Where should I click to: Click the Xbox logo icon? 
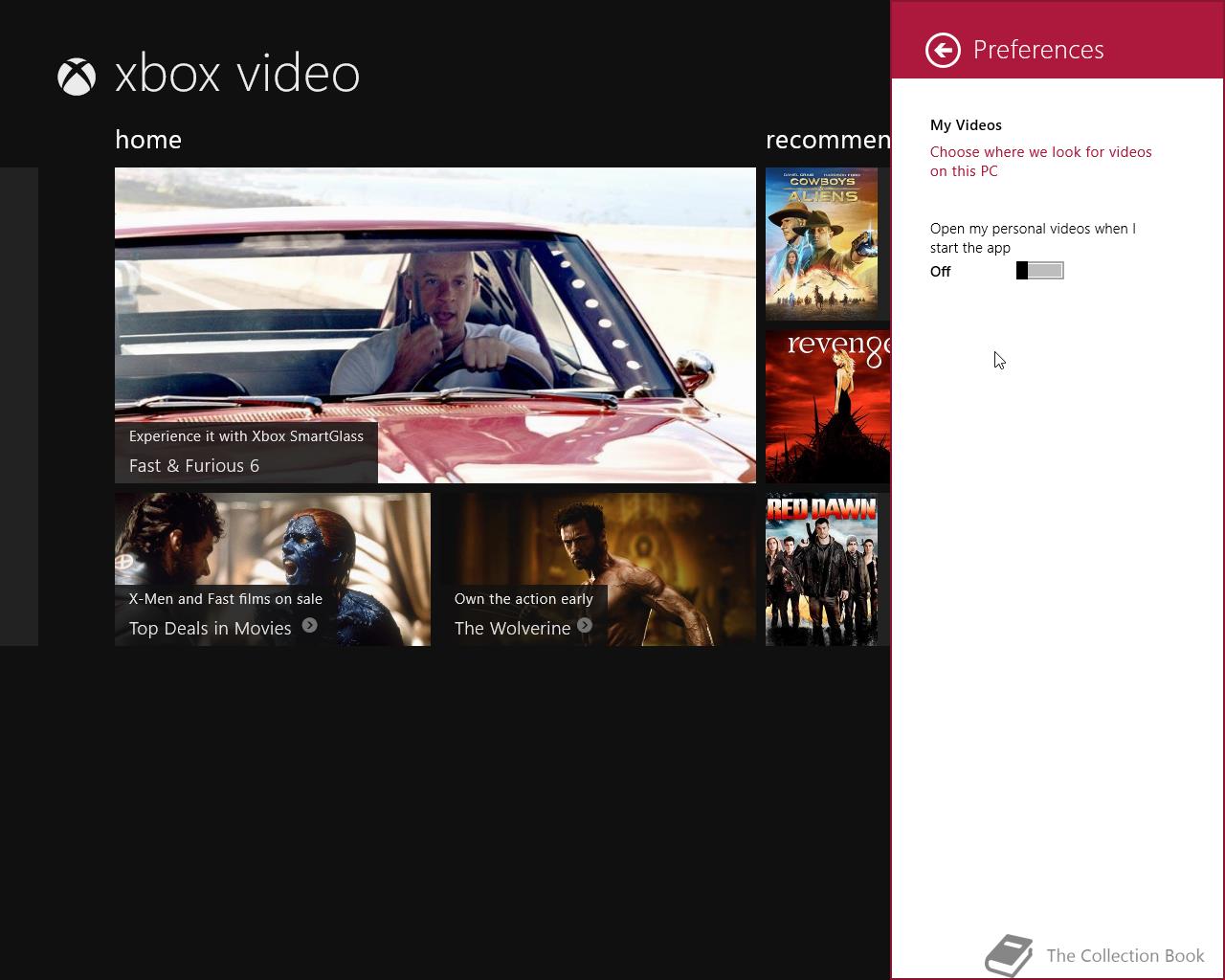77,77
